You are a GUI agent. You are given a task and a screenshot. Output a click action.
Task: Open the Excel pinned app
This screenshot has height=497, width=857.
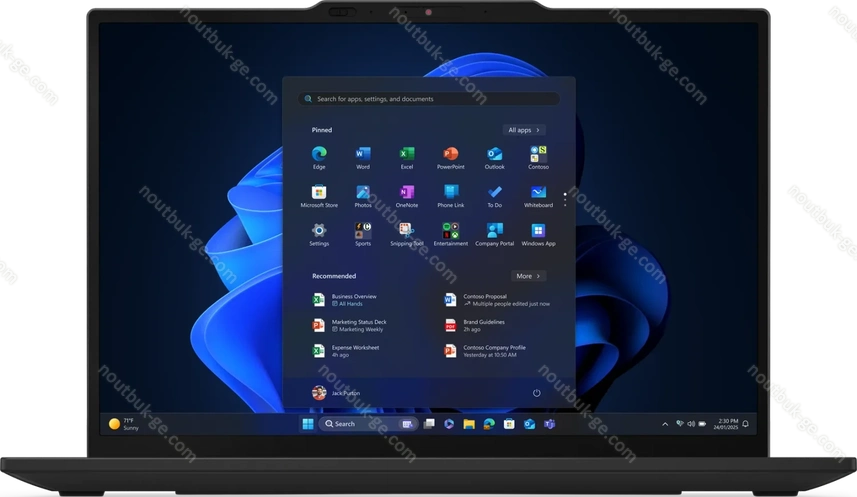(x=407, y=154)
